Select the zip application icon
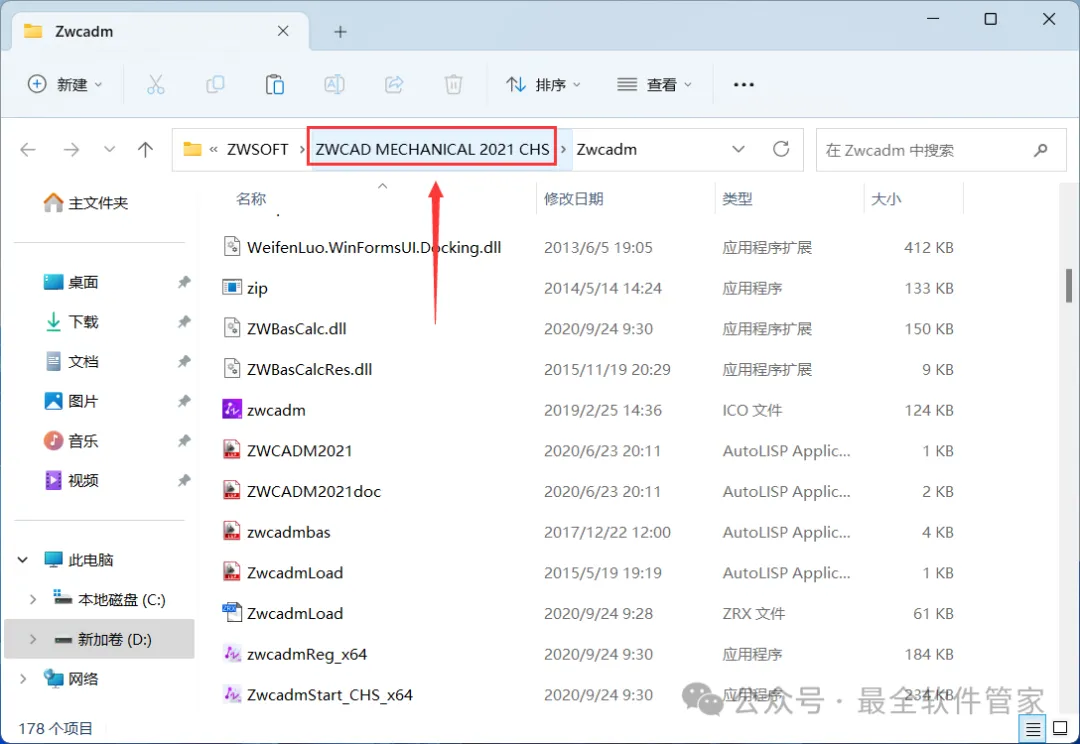This screenshot has width=1080, height=744. coord(232,287)
